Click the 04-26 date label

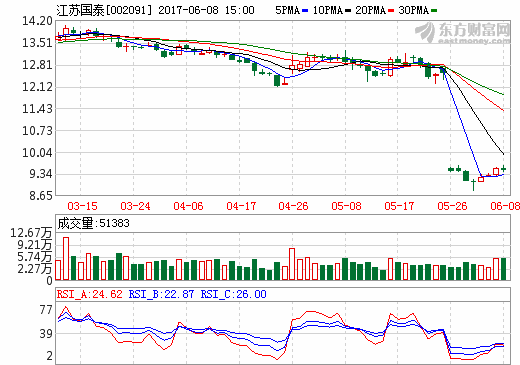293,206
